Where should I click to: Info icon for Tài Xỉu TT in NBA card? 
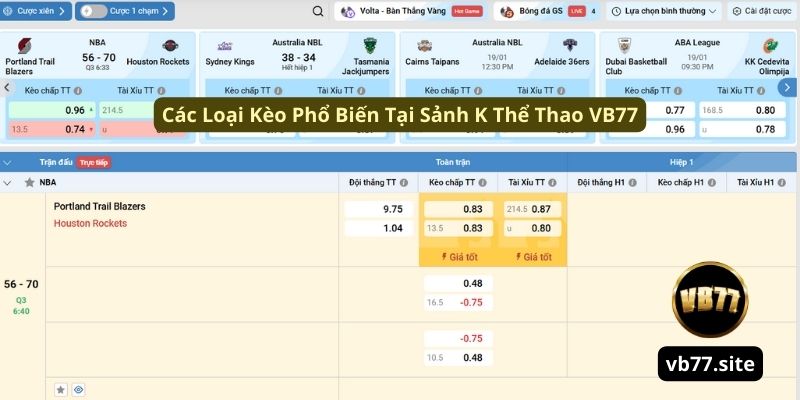click(x=161, y=91)
